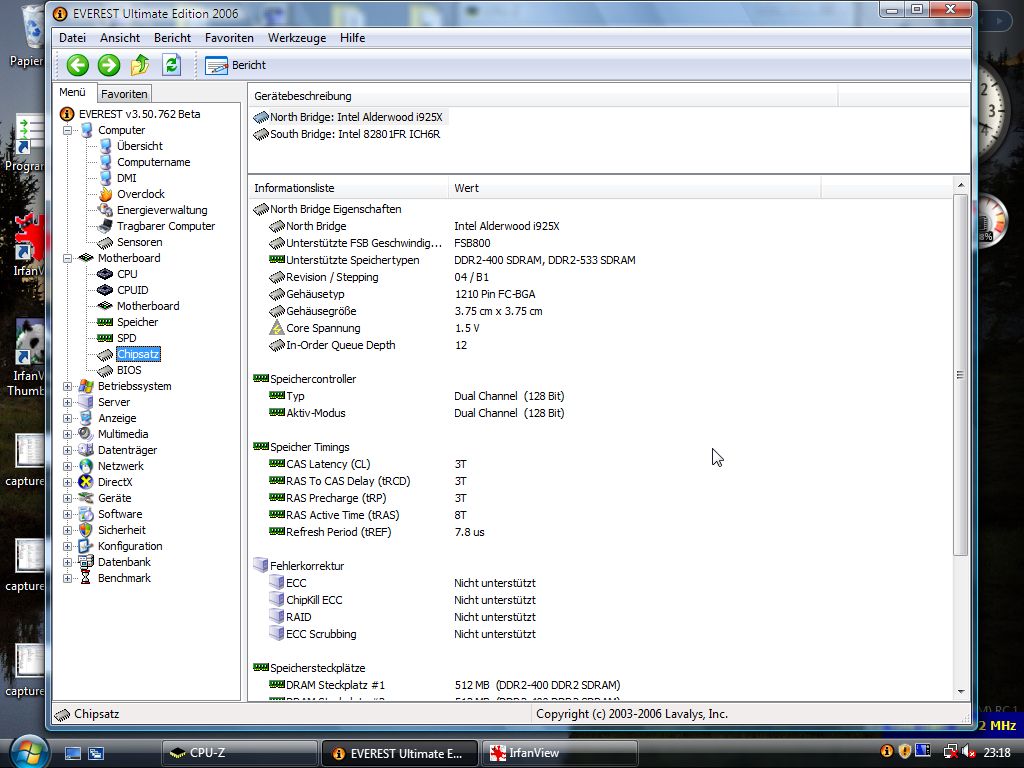
Task: Switch to IrfanView taskbar button
Action: tap(558, 753)
